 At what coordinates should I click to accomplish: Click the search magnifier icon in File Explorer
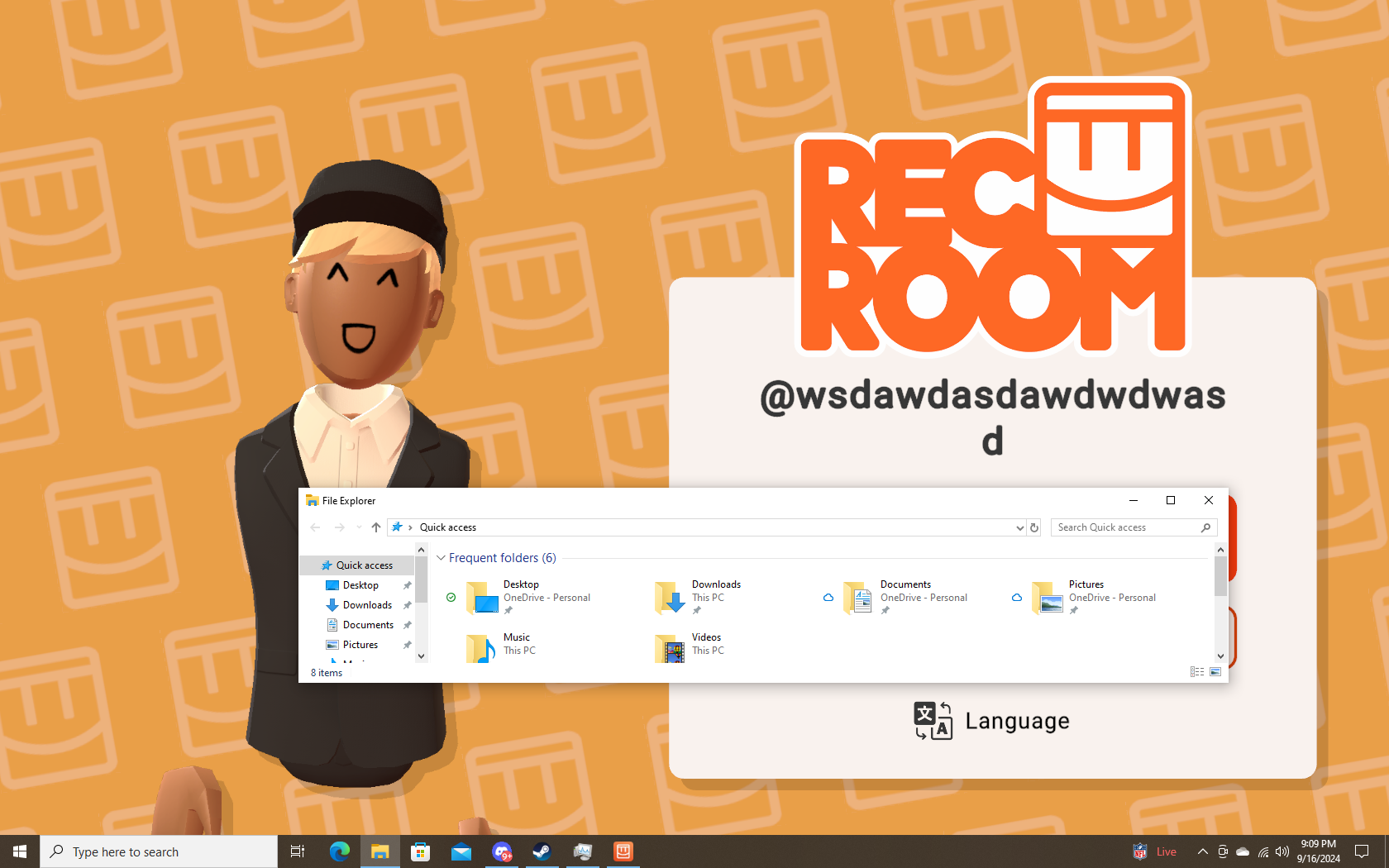(1206, 527)
